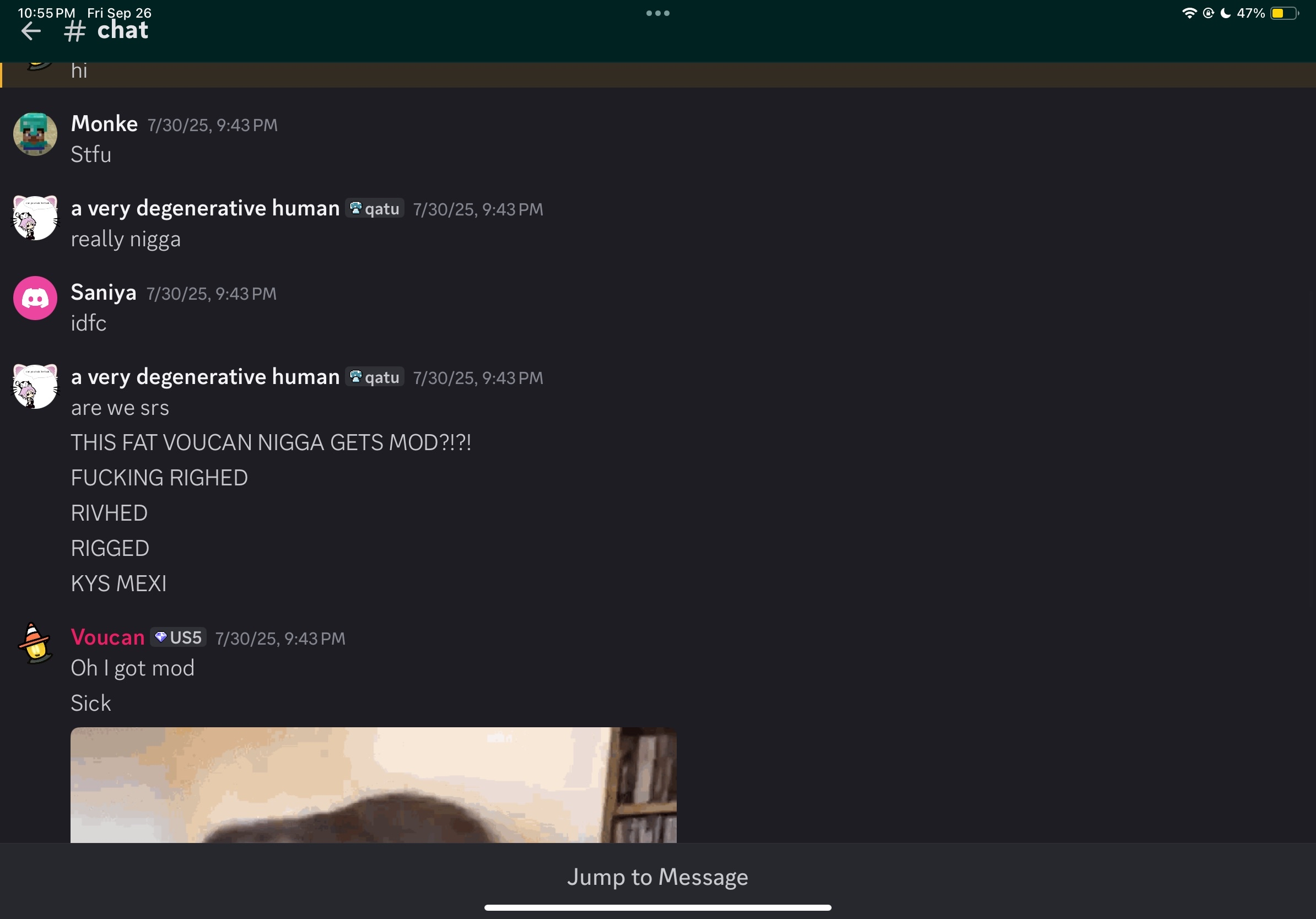Tap the back arrow in header
The width and height of the screenshot is (1316, 919).
(x=31, y=31)
